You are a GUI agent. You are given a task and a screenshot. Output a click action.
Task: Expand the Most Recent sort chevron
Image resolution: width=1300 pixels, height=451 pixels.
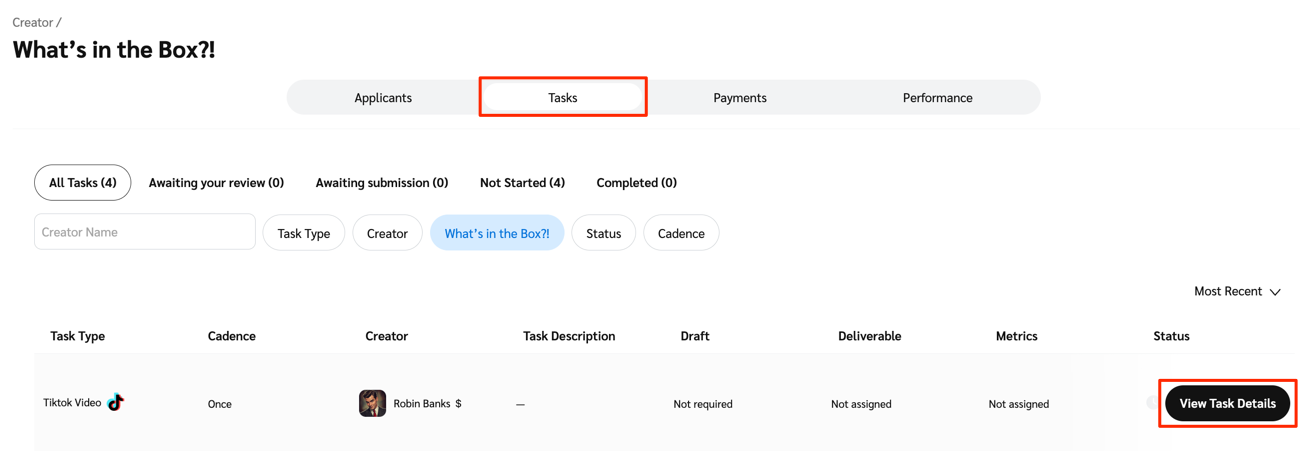click(x=1275, y=292)
